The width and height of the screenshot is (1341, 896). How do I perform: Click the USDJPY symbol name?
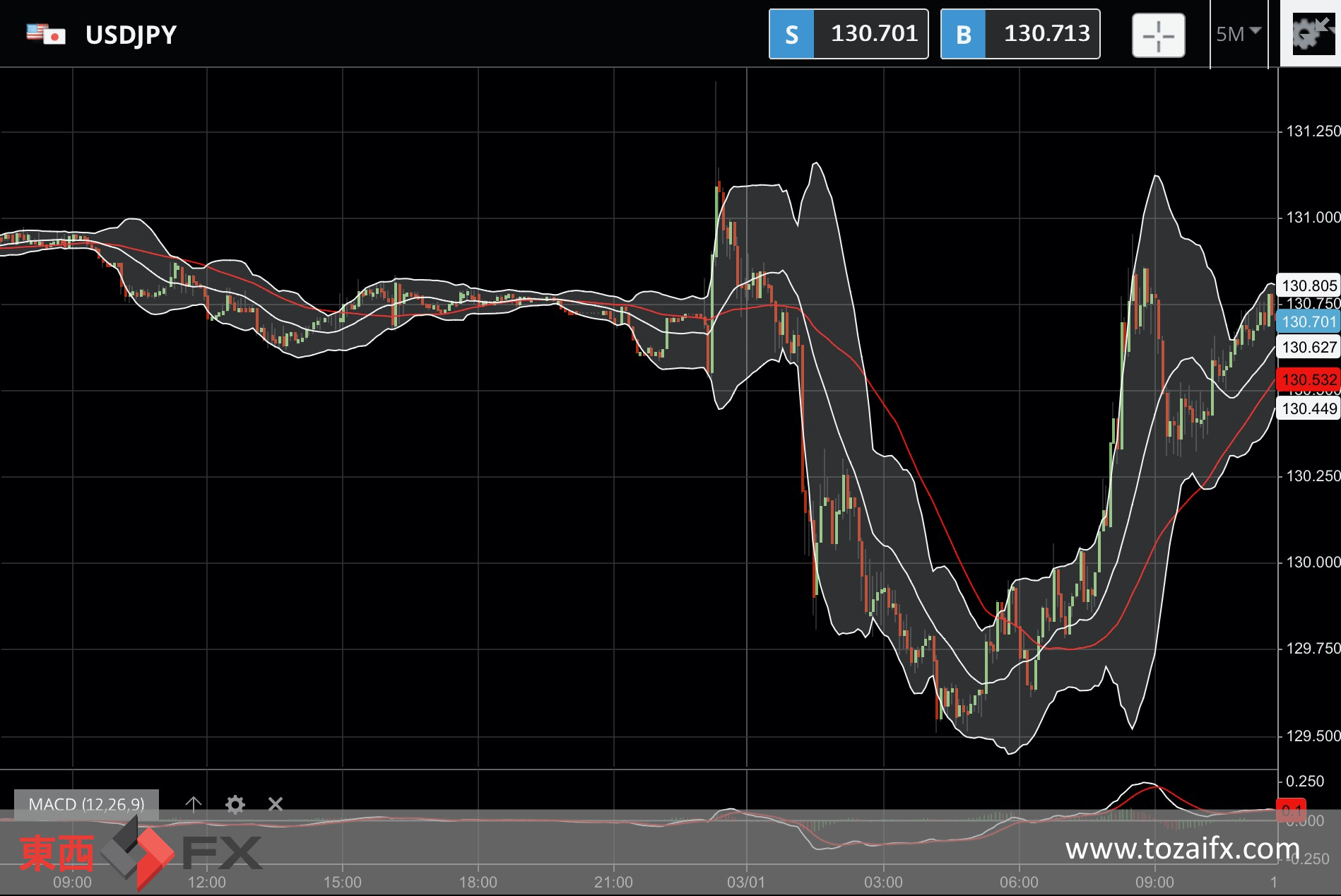131,35
